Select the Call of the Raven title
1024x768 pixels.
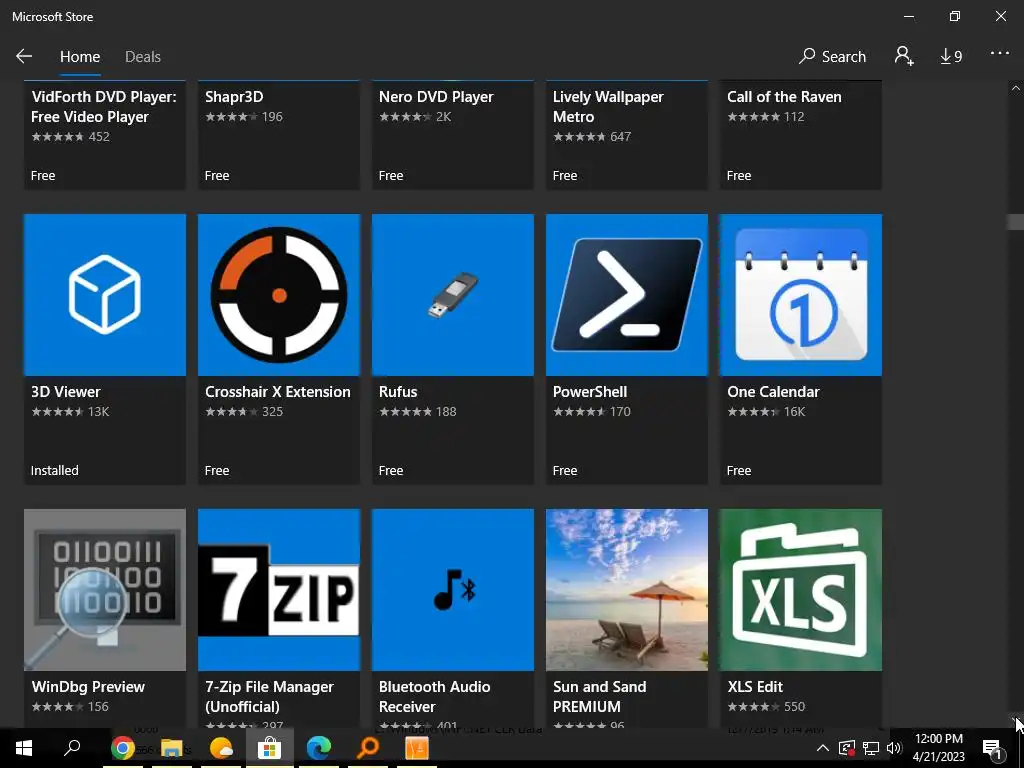click(x=784, y=97)
